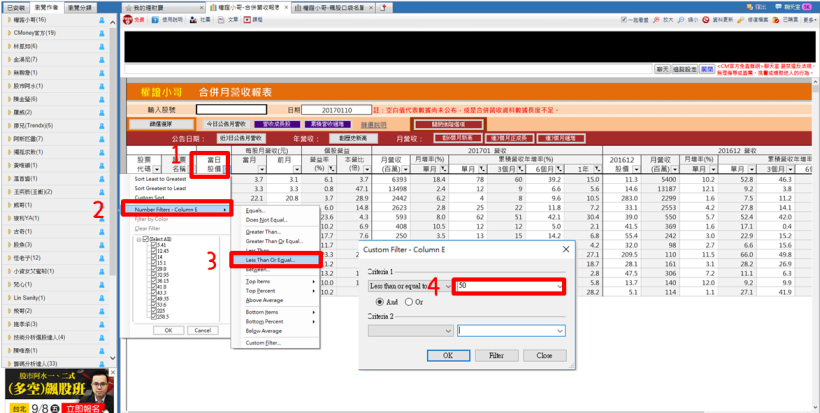Click the person icon beside CMoney官方

(x=102, y=33)
